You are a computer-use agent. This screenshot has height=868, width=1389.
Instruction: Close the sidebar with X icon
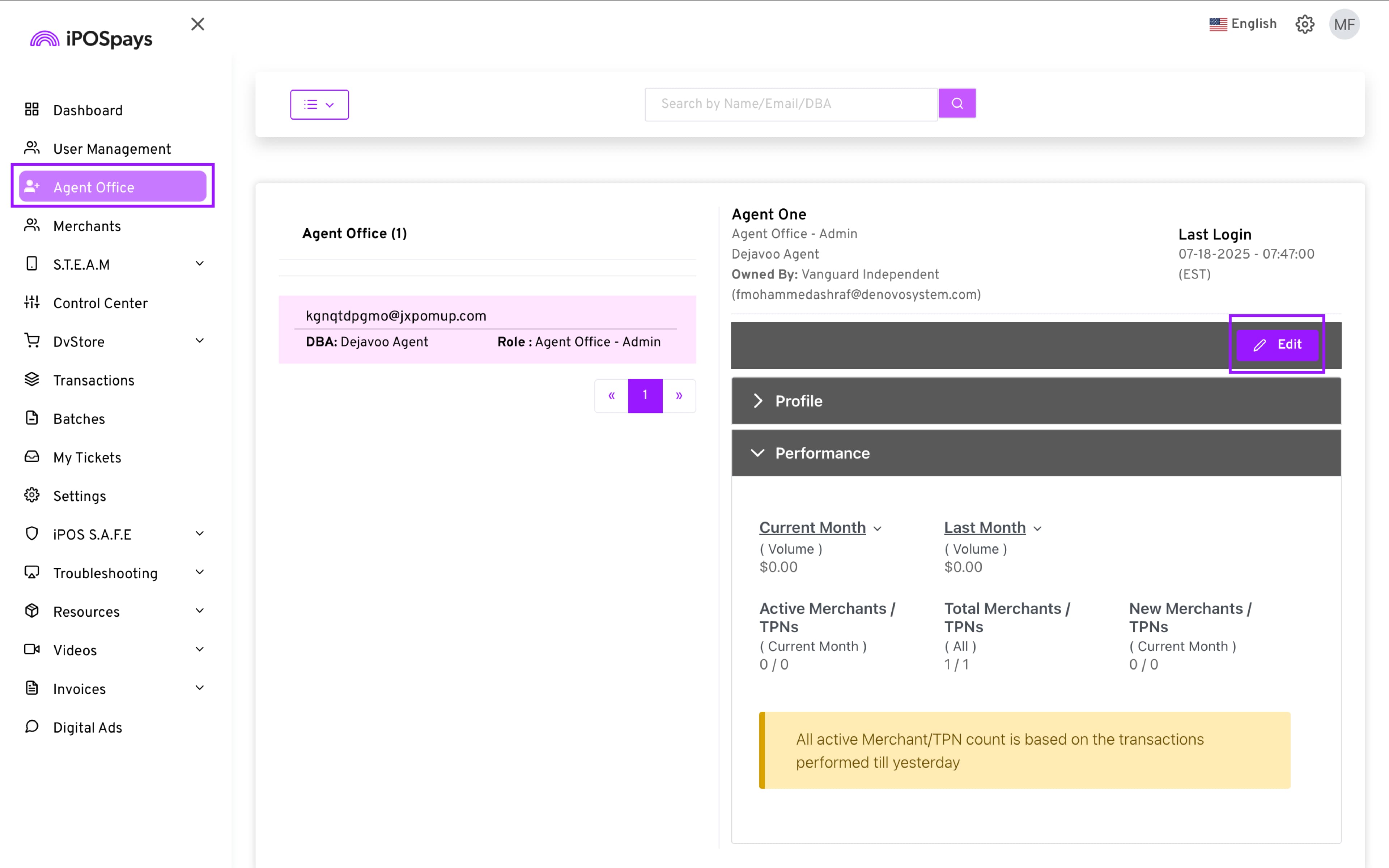pos(197,24)
